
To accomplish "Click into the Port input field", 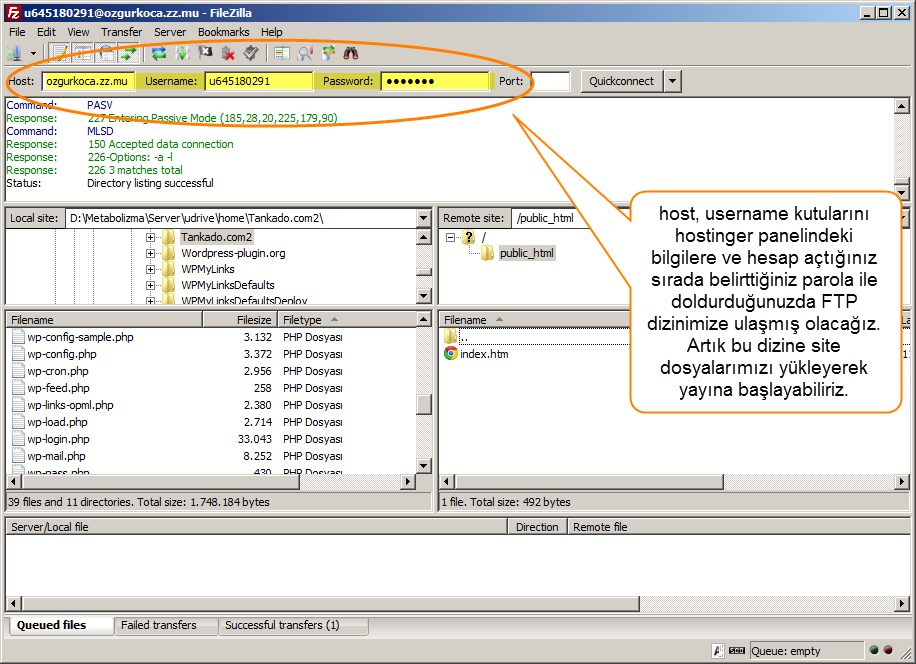I will [x=550, y=81].
